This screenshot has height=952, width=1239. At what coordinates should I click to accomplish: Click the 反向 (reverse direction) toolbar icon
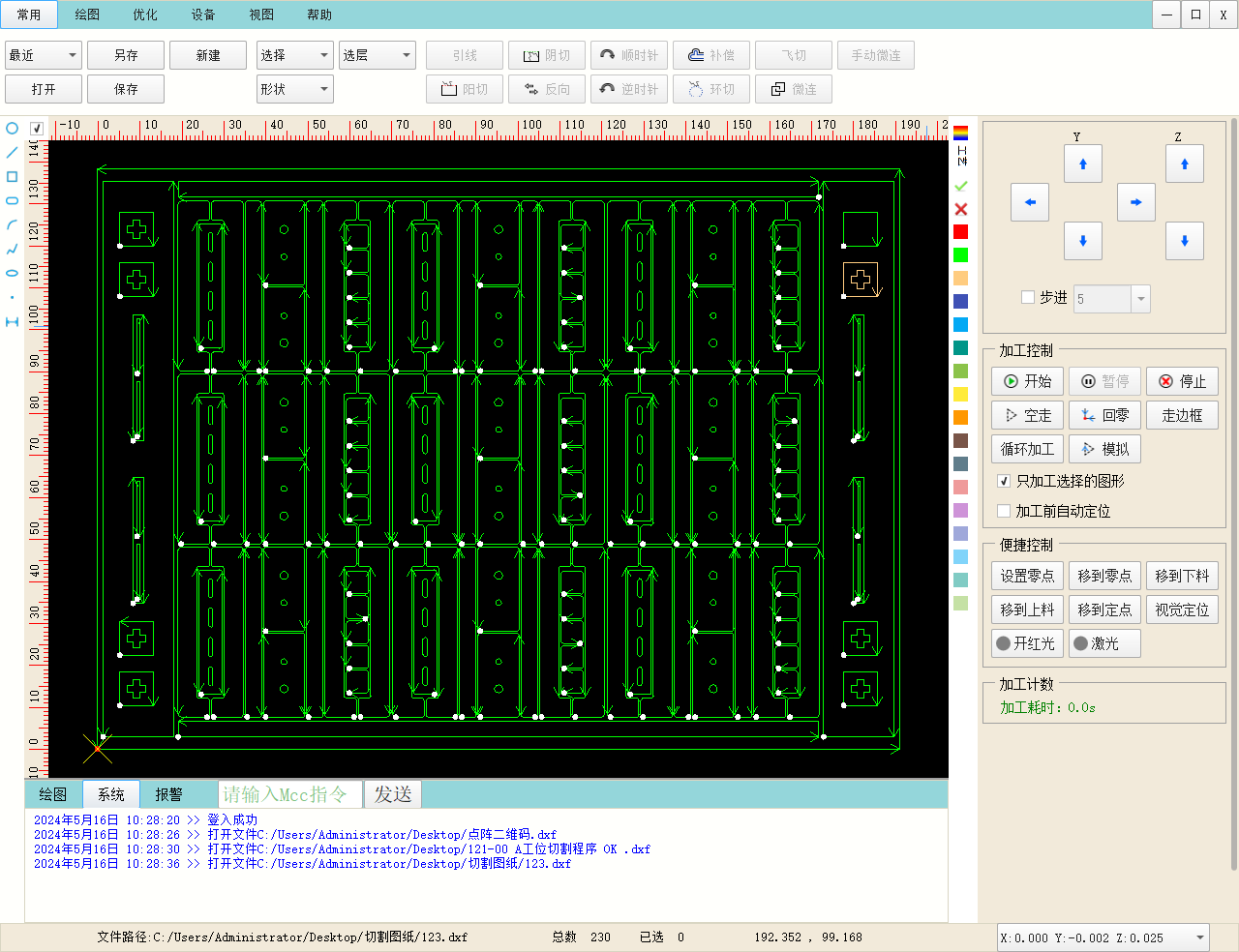pos(546,88)
